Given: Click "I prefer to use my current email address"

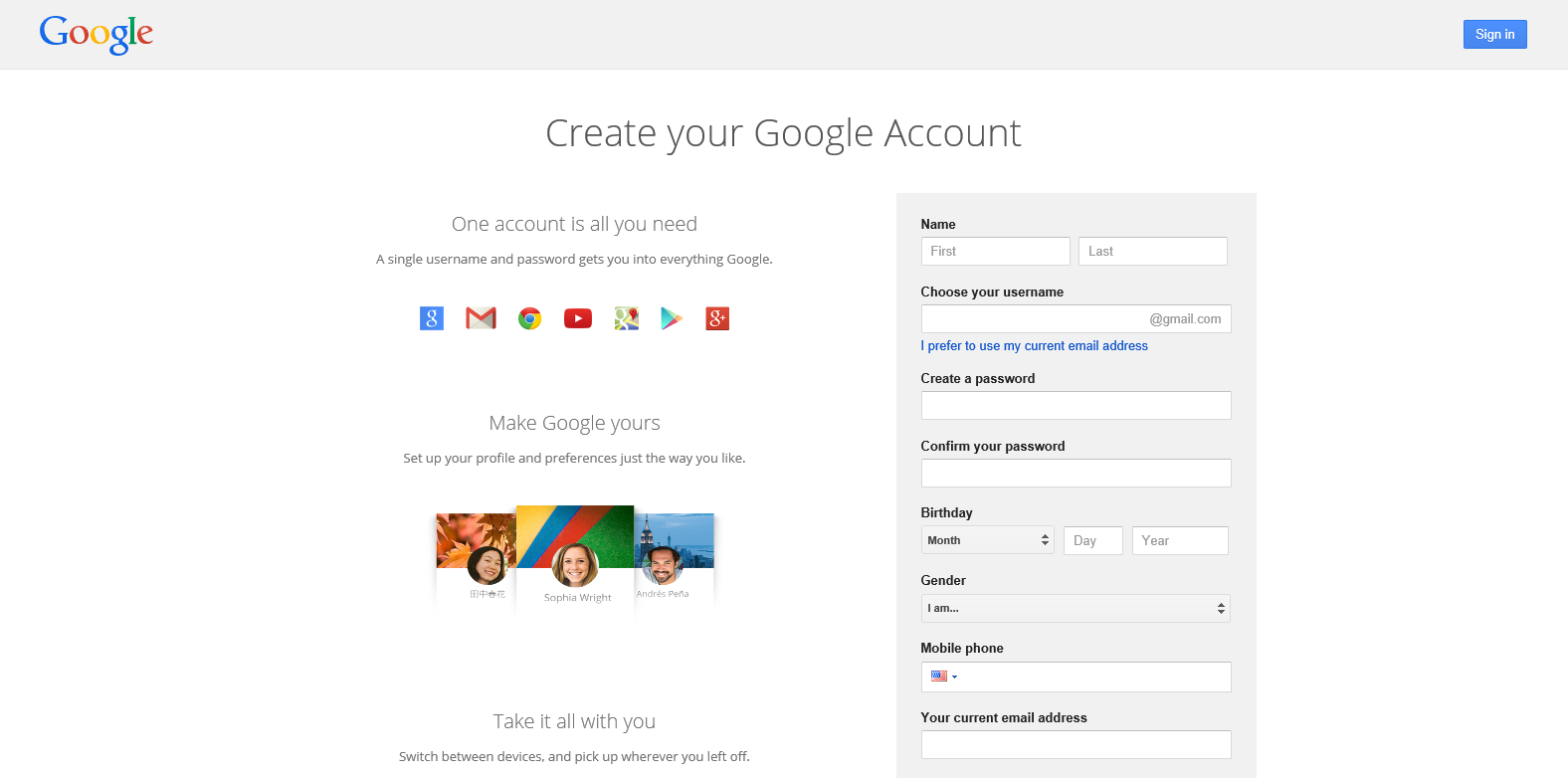Looking at the screenshot, I should click(1034, 346).
